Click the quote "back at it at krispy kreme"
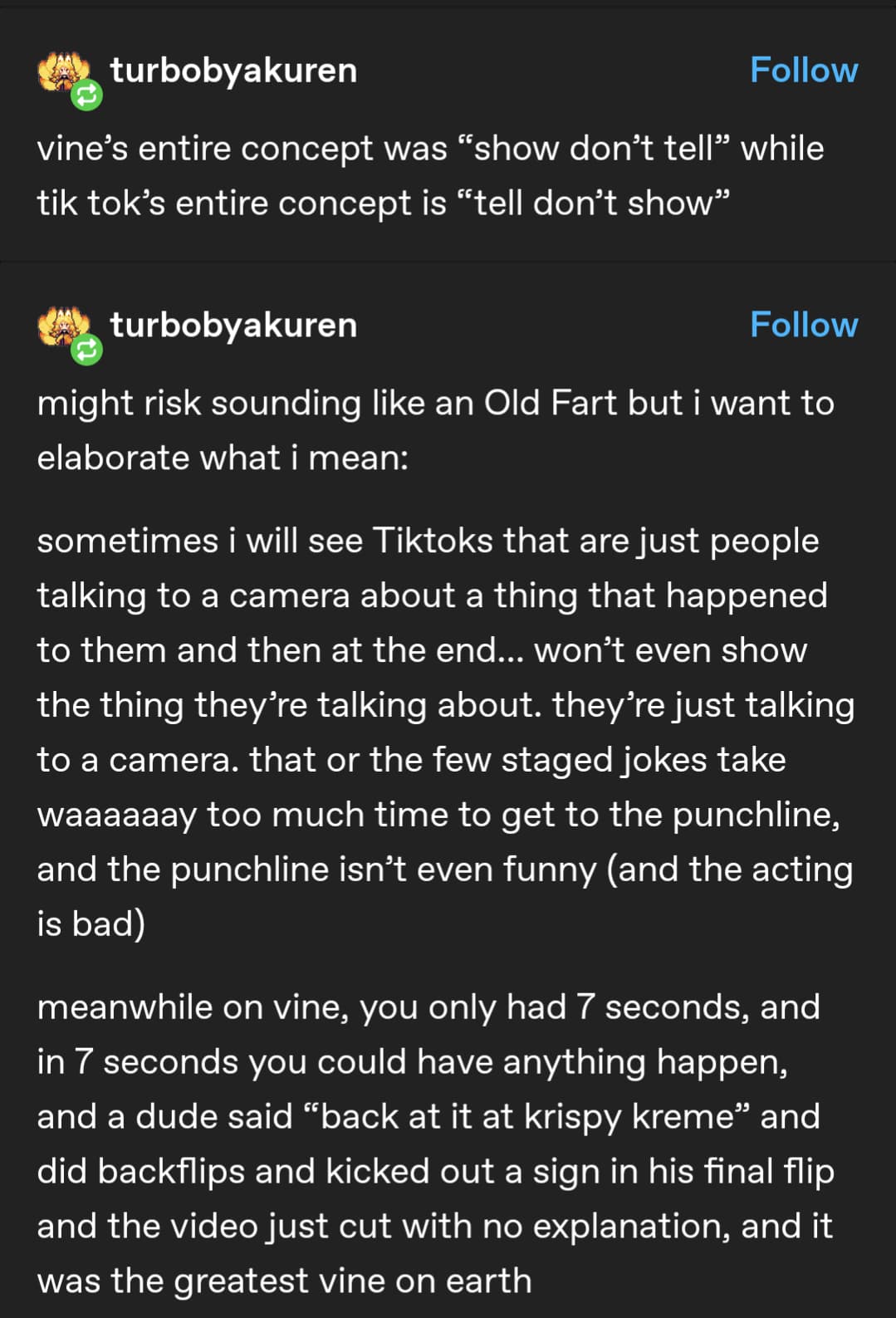The width and height of the screenshot is (896, 1318). (527, 1117)
